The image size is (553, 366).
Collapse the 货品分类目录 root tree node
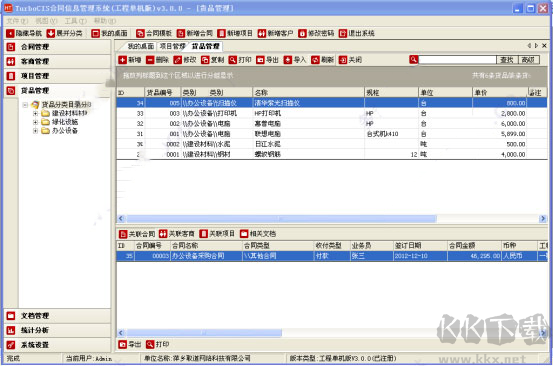click(x=25, y=105)
